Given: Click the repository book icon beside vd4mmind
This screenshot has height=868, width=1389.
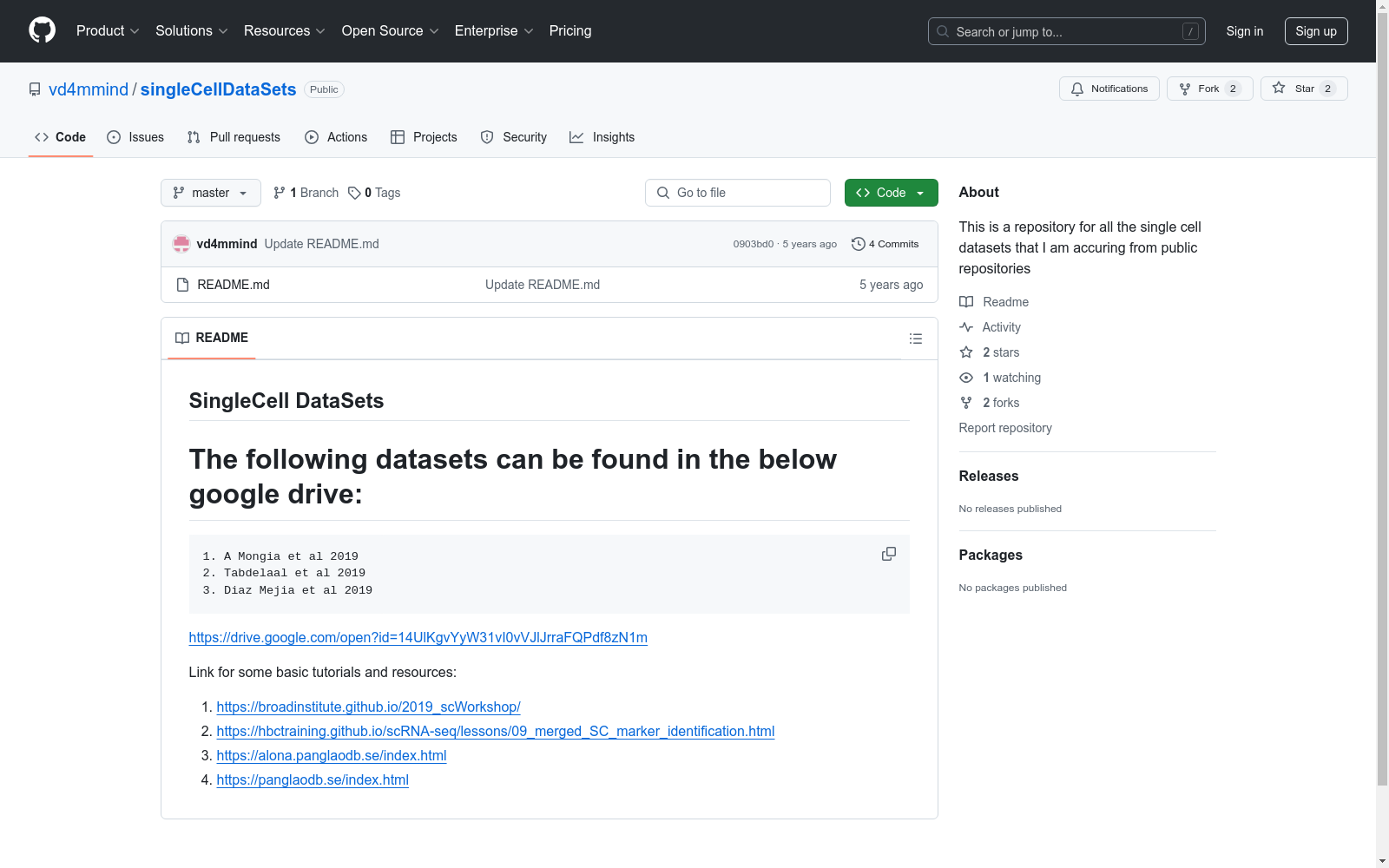Looking at the screenshot, I should click(x=35, y=89).
